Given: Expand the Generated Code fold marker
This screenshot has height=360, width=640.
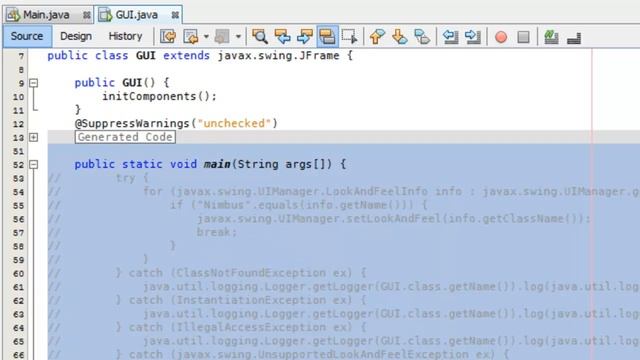Looking at the screenshot, I should coord(33,138).
